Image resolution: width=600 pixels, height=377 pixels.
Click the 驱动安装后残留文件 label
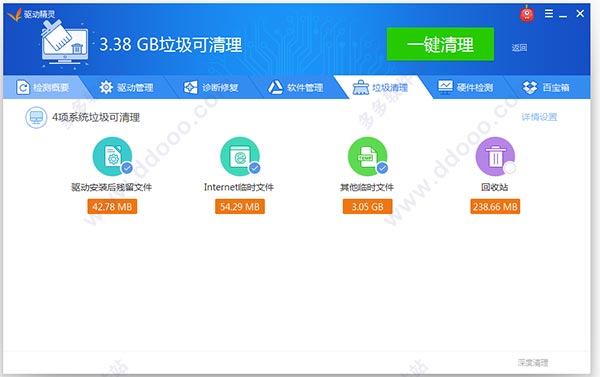[112, 187]
